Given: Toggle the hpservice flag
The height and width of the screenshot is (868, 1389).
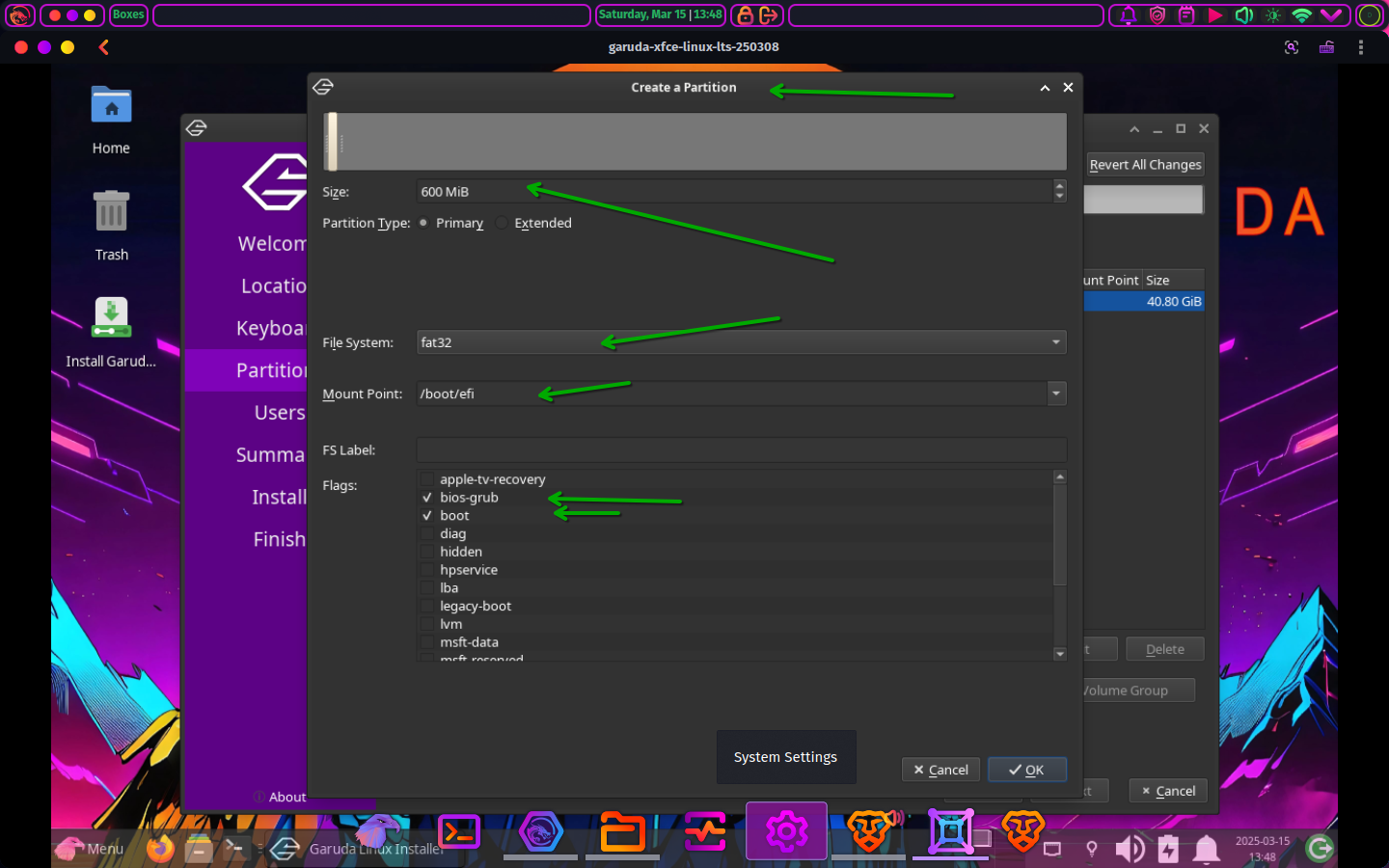Looking at the screenshot, I should point(427,570).
